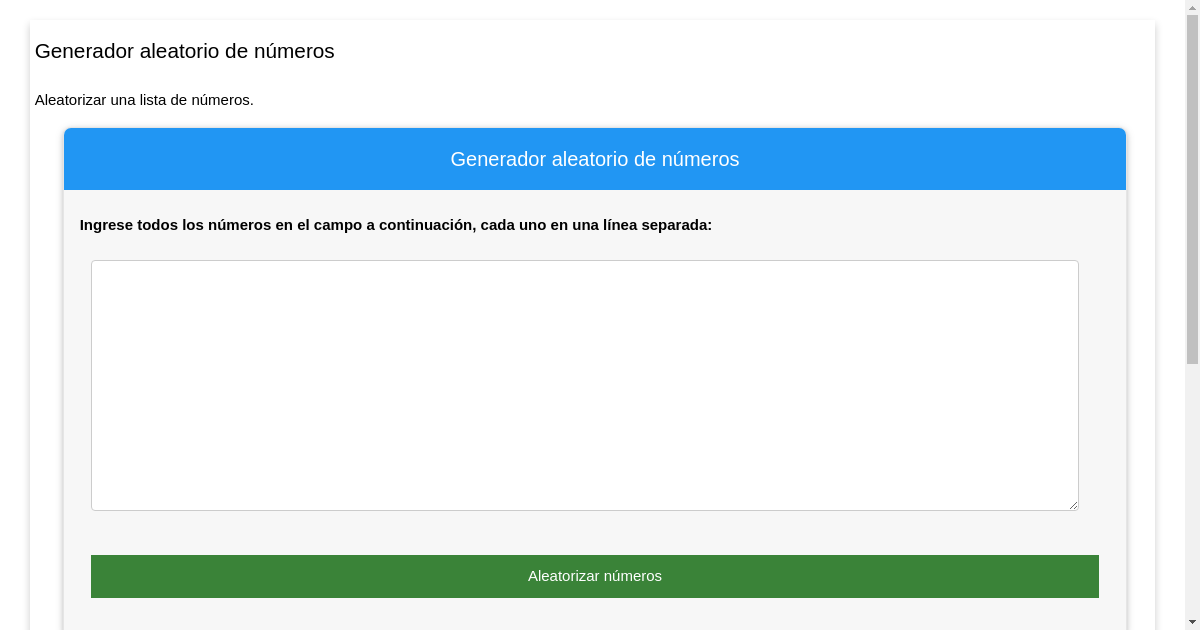Click the text "Aleatorizar una lista de números."
The height and width of the screenshot is (630, 1200).
click(x=144, y=100)
